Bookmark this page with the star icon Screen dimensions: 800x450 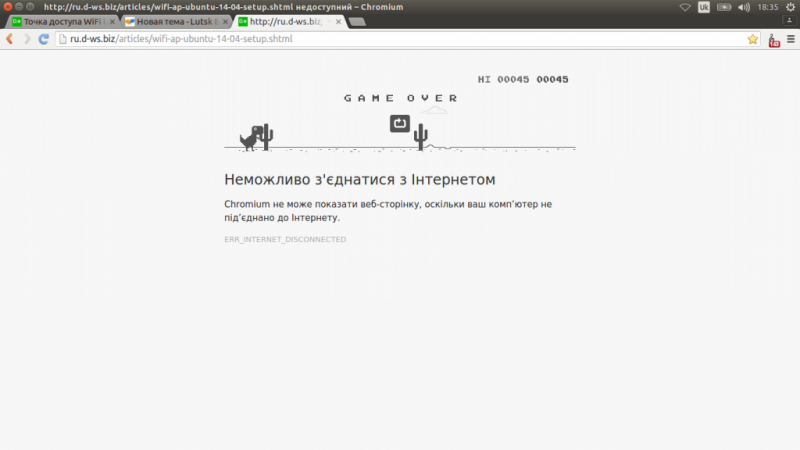tap(753, 39)
